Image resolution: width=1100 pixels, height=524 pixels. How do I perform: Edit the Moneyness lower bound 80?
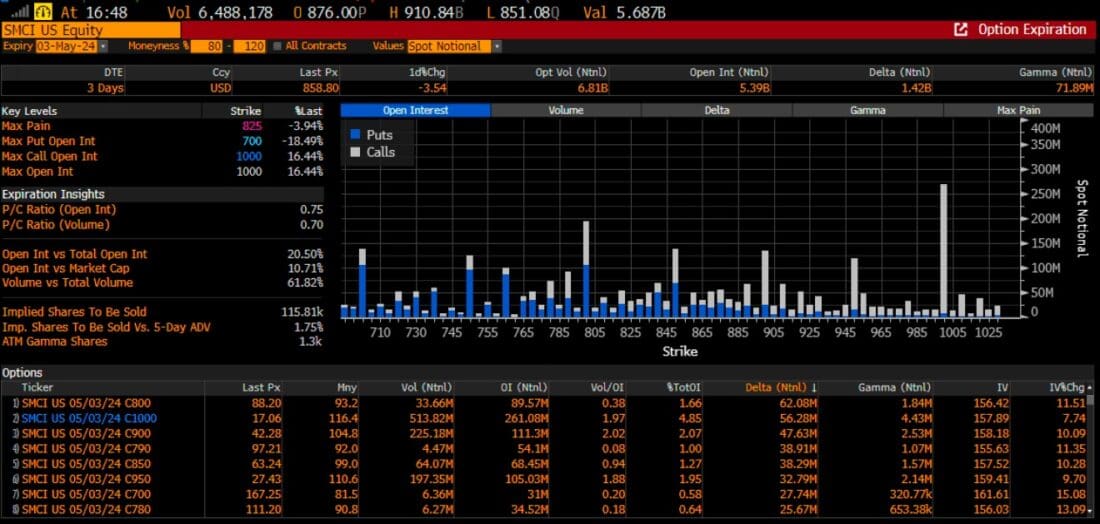(207, 46)
